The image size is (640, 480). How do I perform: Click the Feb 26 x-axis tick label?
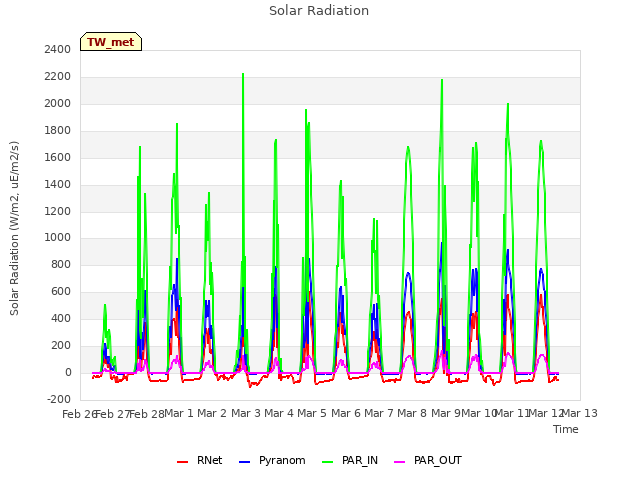click(x=79, y=414)
